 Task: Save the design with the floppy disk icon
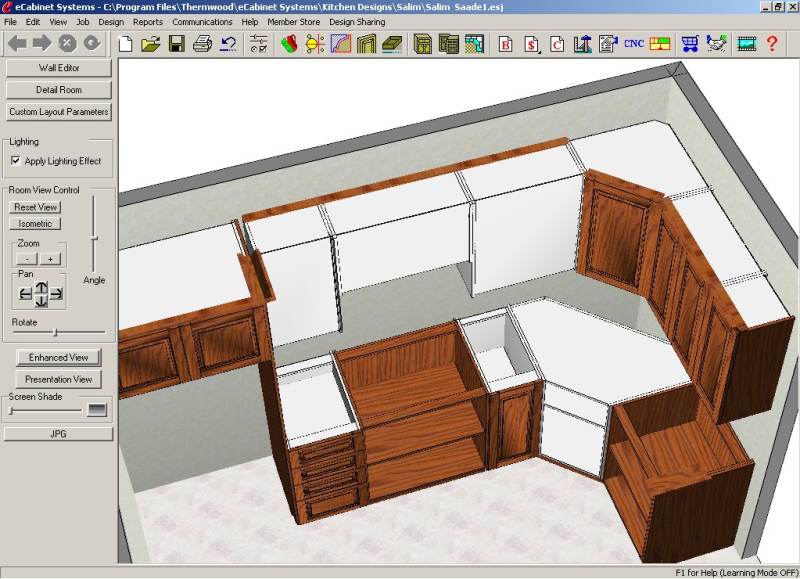coord(176,44)
